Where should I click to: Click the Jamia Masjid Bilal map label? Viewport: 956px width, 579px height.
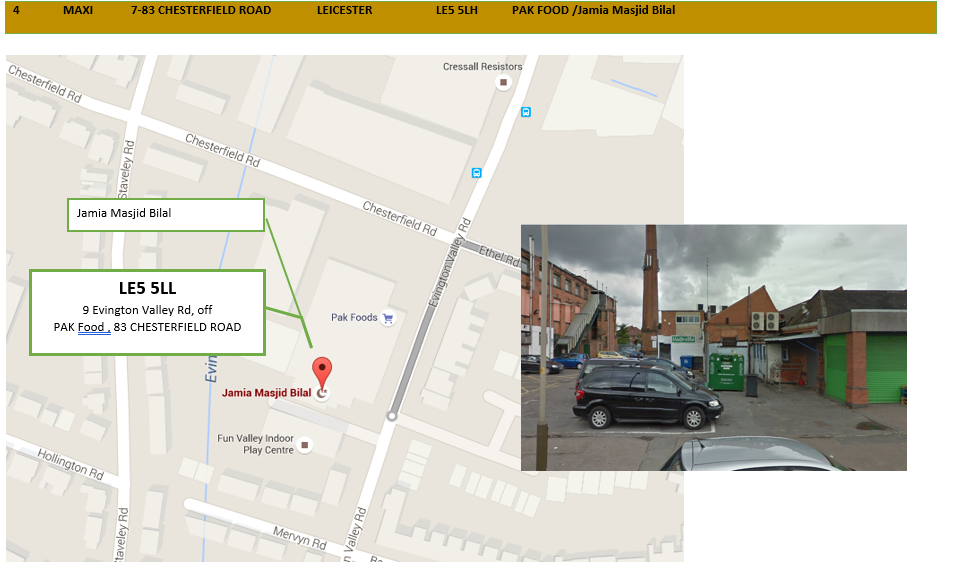tap(266, 393)
